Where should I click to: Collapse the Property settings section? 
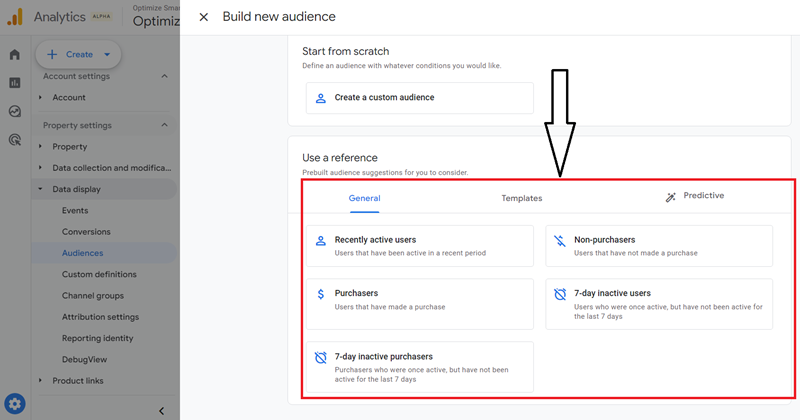[164, 125]
